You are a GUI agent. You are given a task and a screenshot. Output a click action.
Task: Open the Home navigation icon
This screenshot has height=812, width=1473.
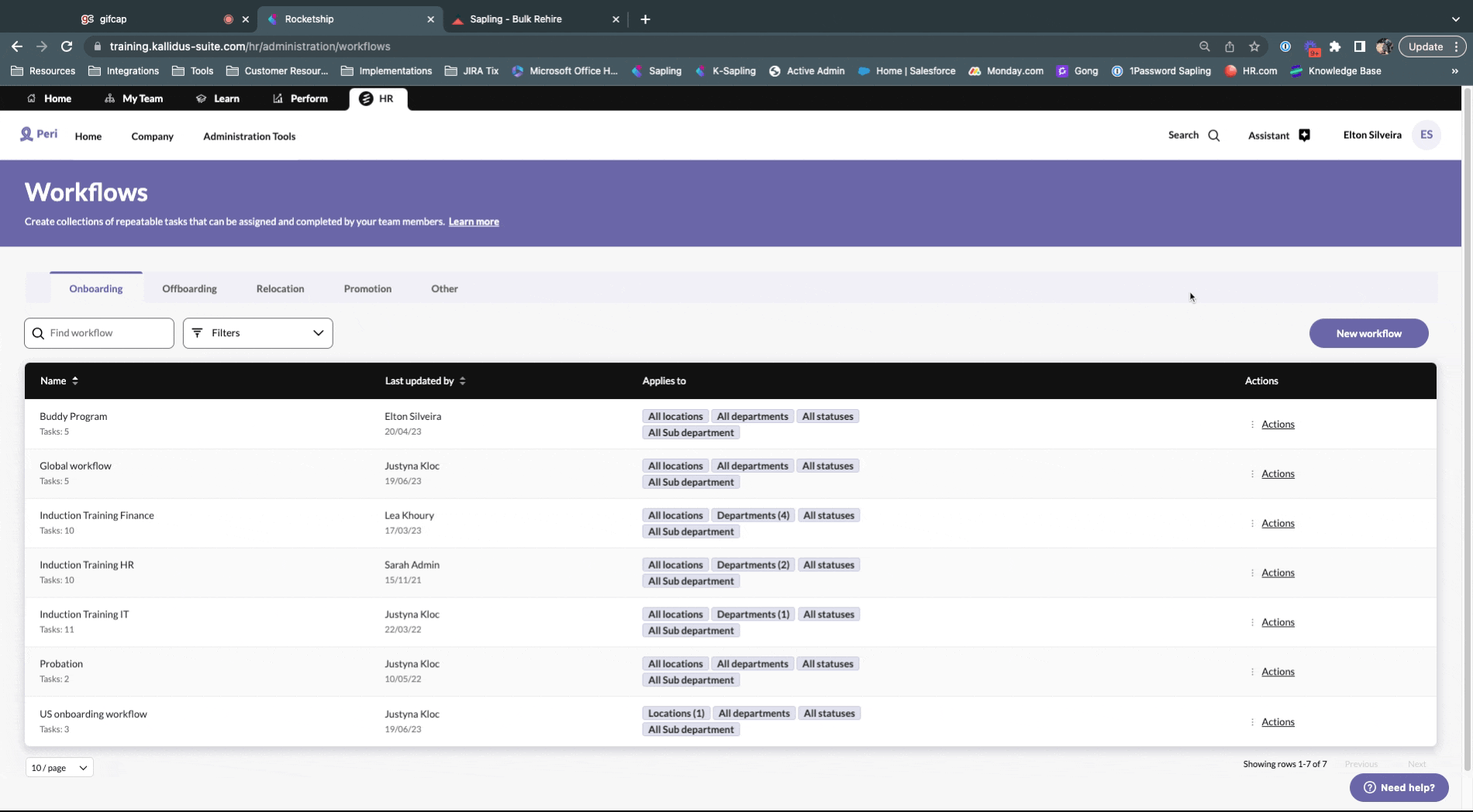coord(32,98)
